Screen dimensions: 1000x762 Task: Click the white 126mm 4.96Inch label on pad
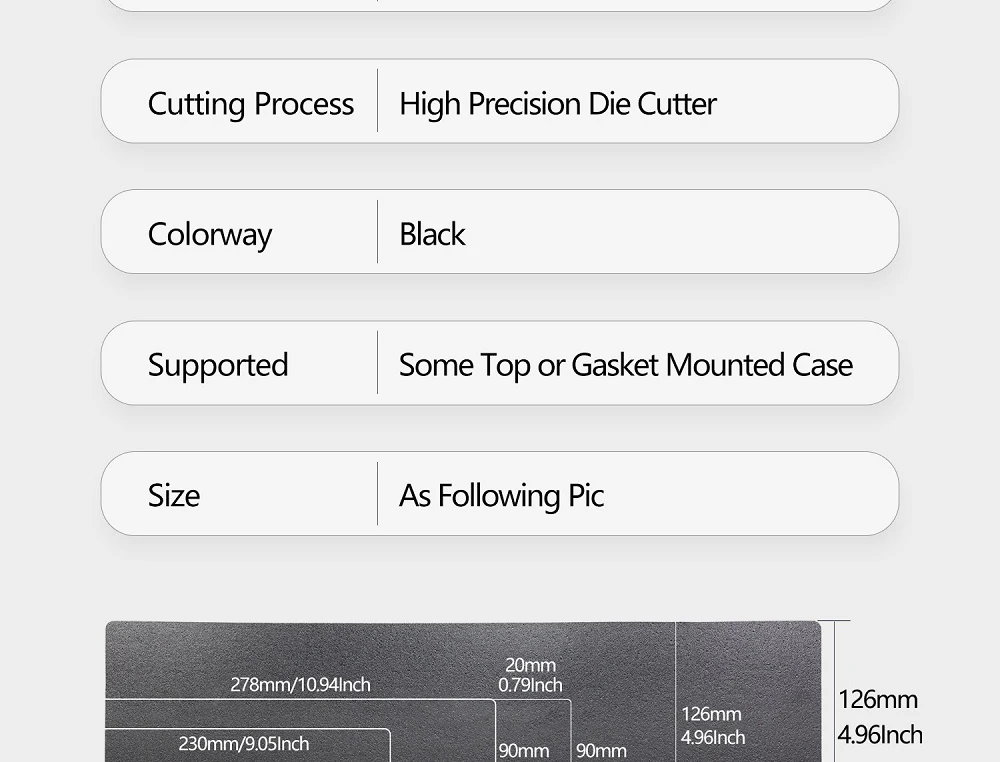[x=713, y=725]
